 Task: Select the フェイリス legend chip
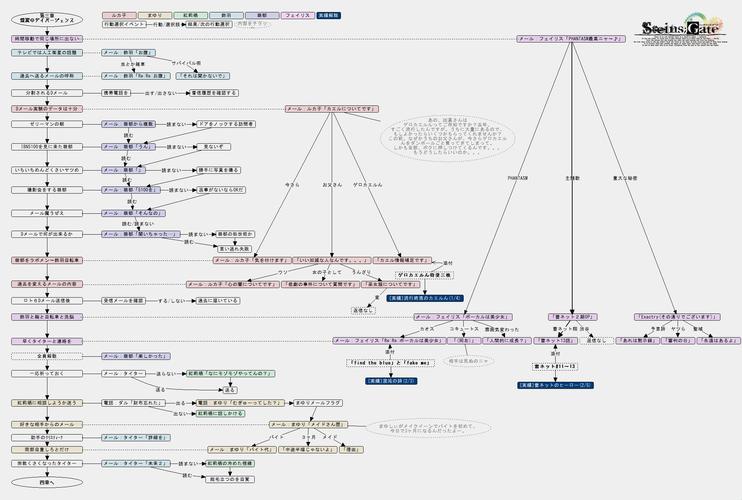298,17
